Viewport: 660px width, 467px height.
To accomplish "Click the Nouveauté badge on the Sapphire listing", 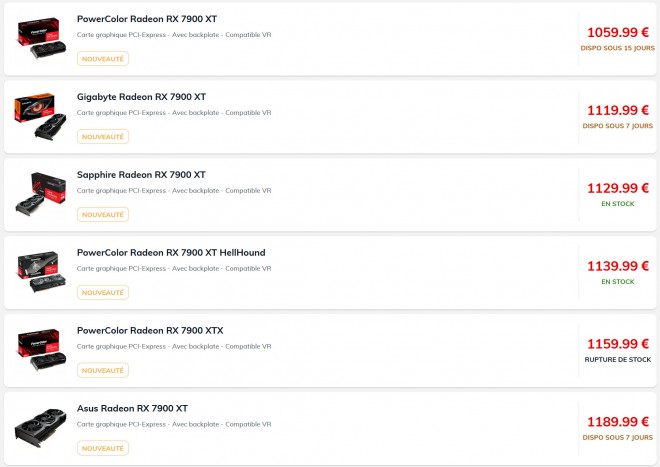I will pyautogui.click(x=103, y=215).
